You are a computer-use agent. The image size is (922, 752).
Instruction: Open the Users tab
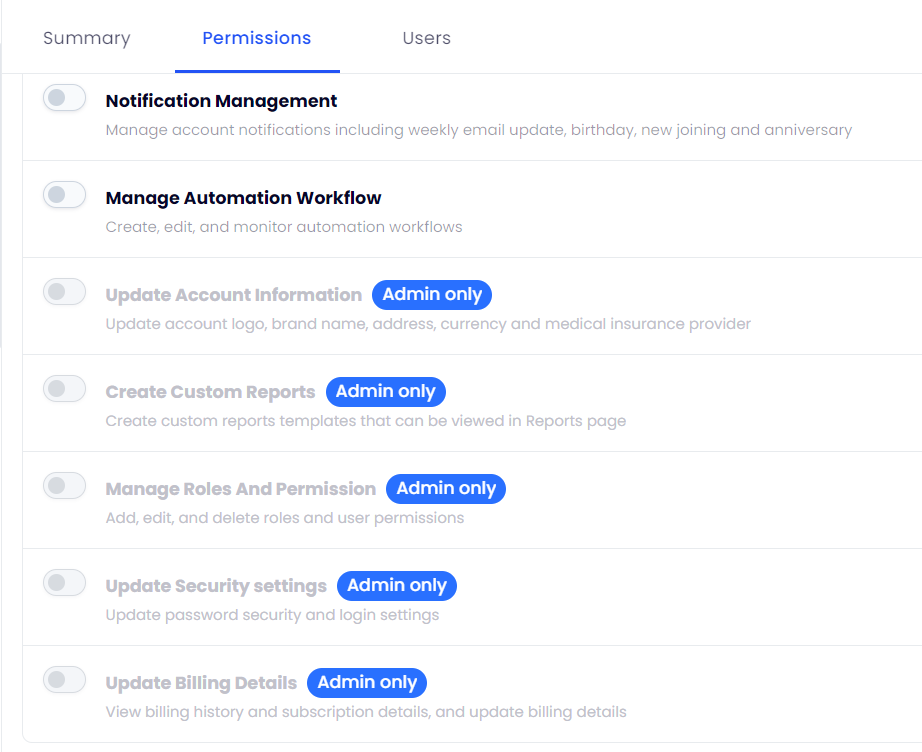click(426, 38)
